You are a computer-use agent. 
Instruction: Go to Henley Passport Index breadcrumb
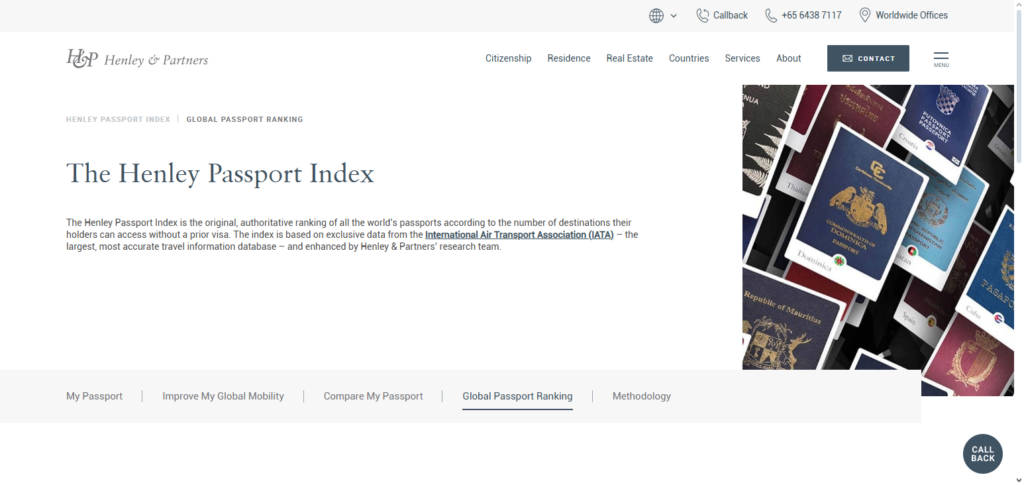[x=118, y=119]
